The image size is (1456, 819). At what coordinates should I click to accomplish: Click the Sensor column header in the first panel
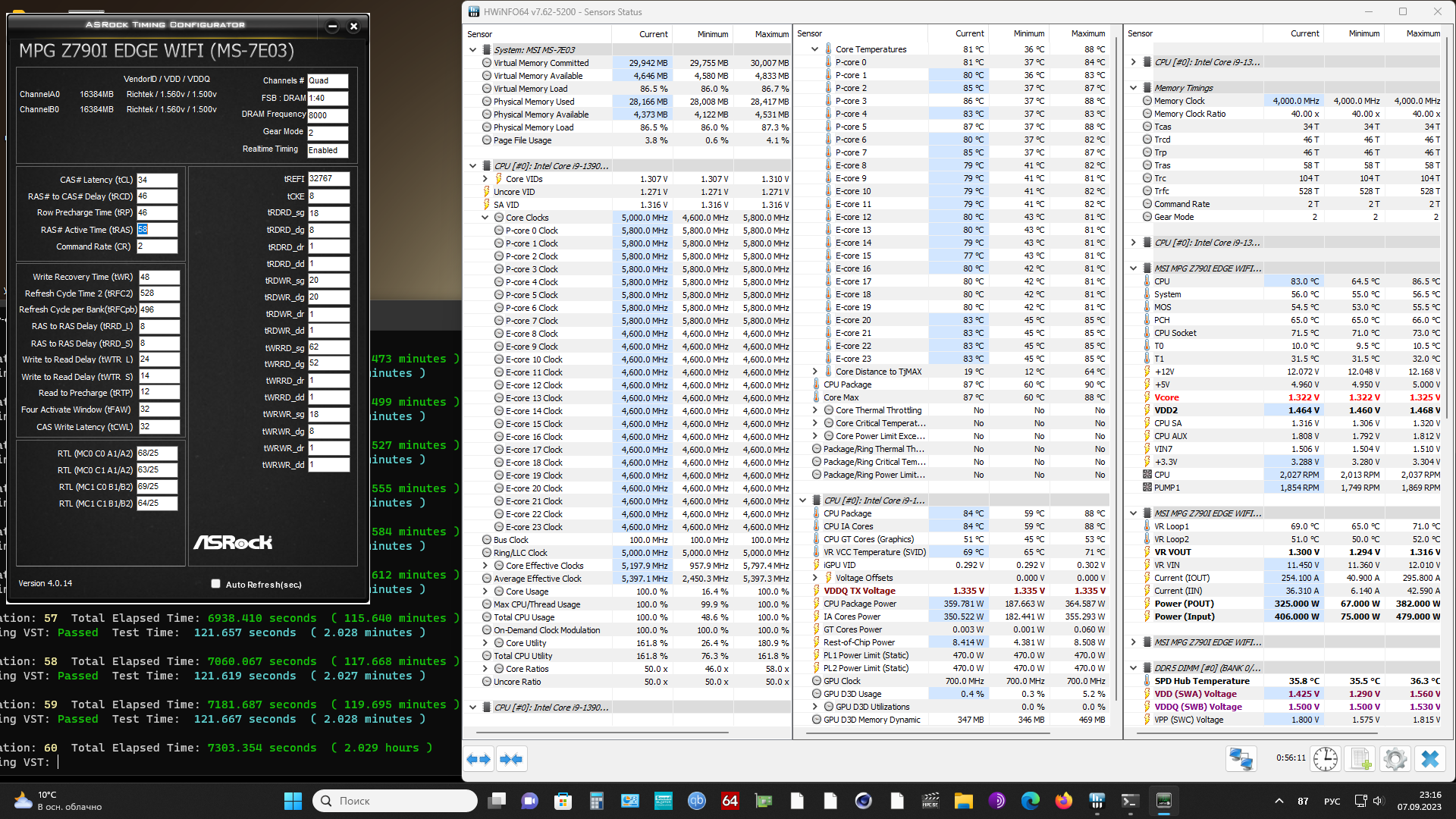point(480,34)
